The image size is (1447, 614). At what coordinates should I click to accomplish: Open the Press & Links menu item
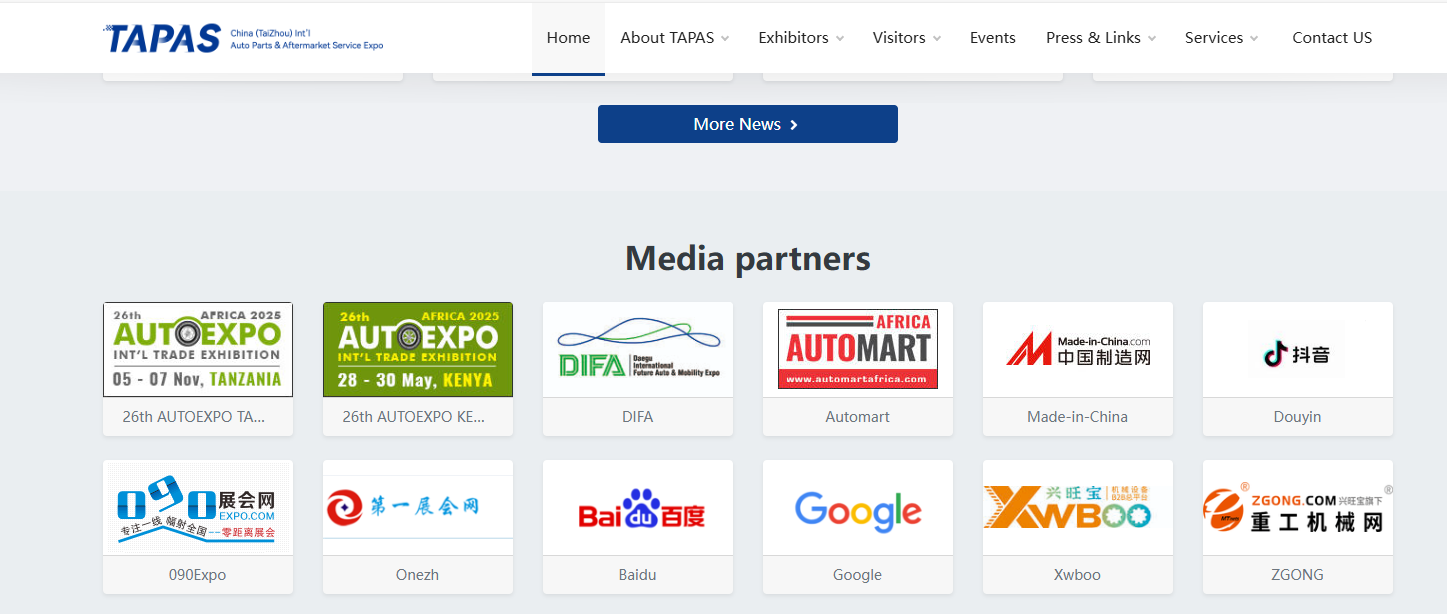click(1093, 38)
